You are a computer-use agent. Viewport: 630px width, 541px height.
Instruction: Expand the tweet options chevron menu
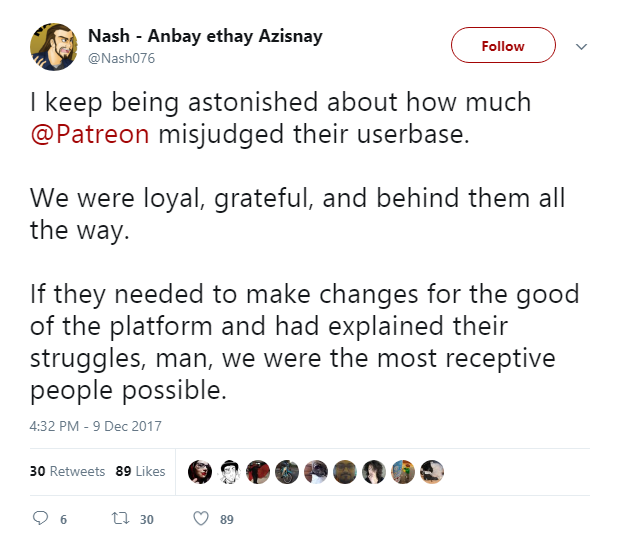[x=581, y=47]
